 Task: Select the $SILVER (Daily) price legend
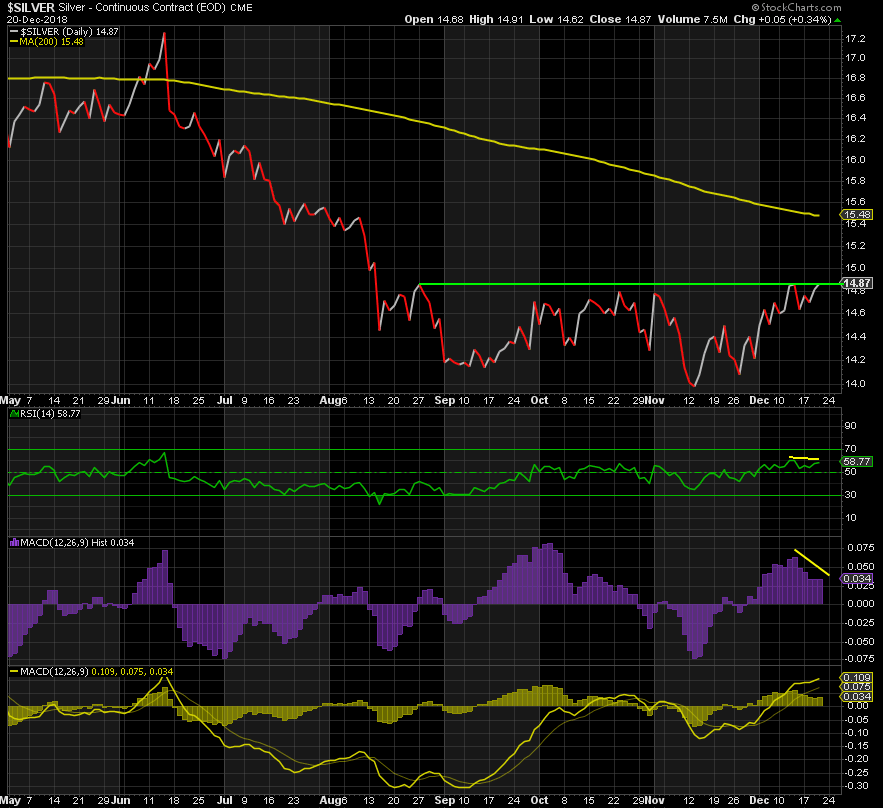(63, 32)
